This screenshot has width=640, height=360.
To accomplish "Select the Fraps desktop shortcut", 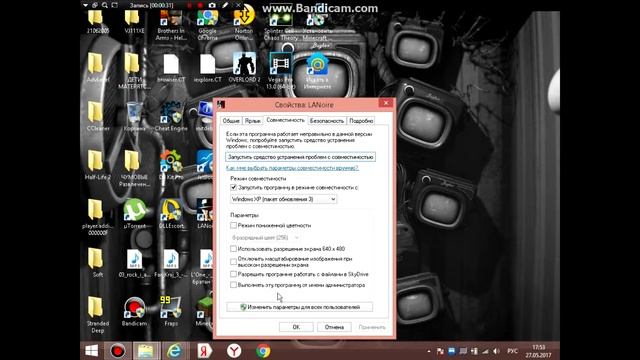I will point(171,311).
